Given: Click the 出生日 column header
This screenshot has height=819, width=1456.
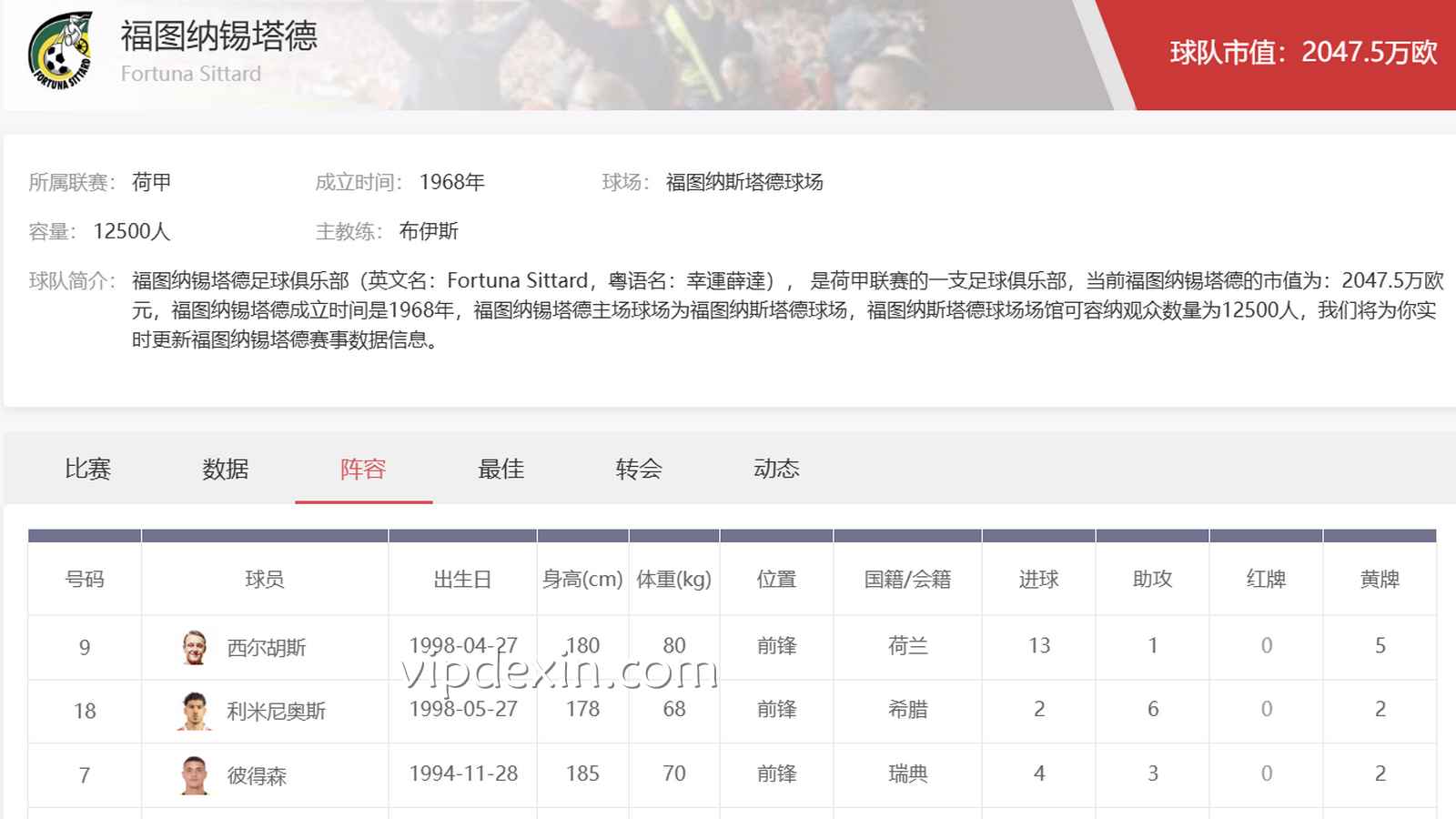Looking at the screenshot, I should (463, 579).
